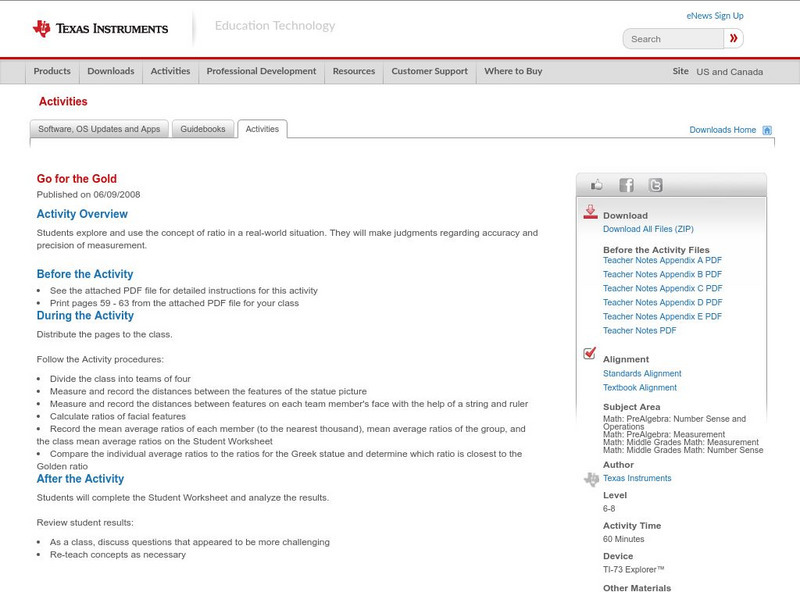
Task: Open Teacher Notes Appendix A PDF
Action: tap(662, 260)
